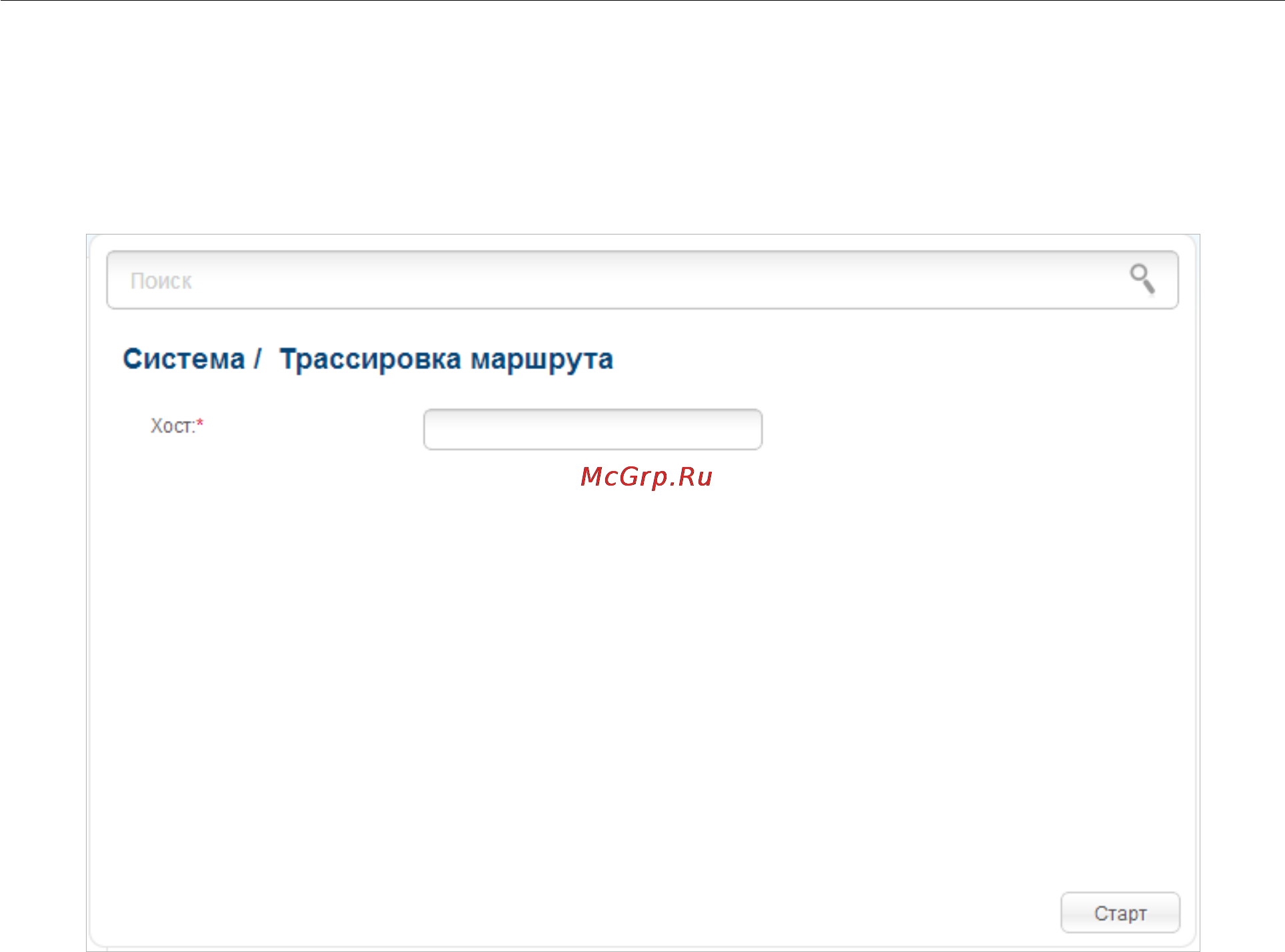The image size is (1285, 952).
Task: Click the Трассировка маршрута heading
Action: coord(447,360)
